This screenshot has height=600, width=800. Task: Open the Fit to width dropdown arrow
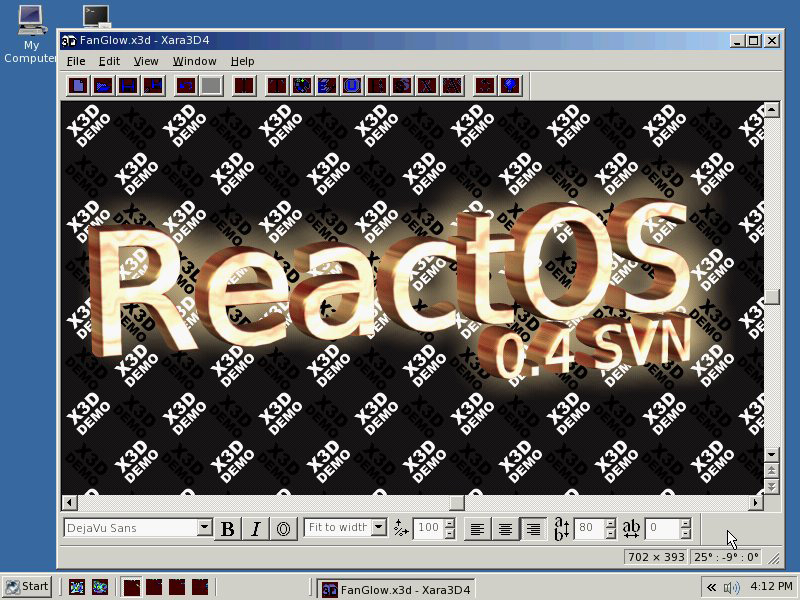(x=379, y=527)
